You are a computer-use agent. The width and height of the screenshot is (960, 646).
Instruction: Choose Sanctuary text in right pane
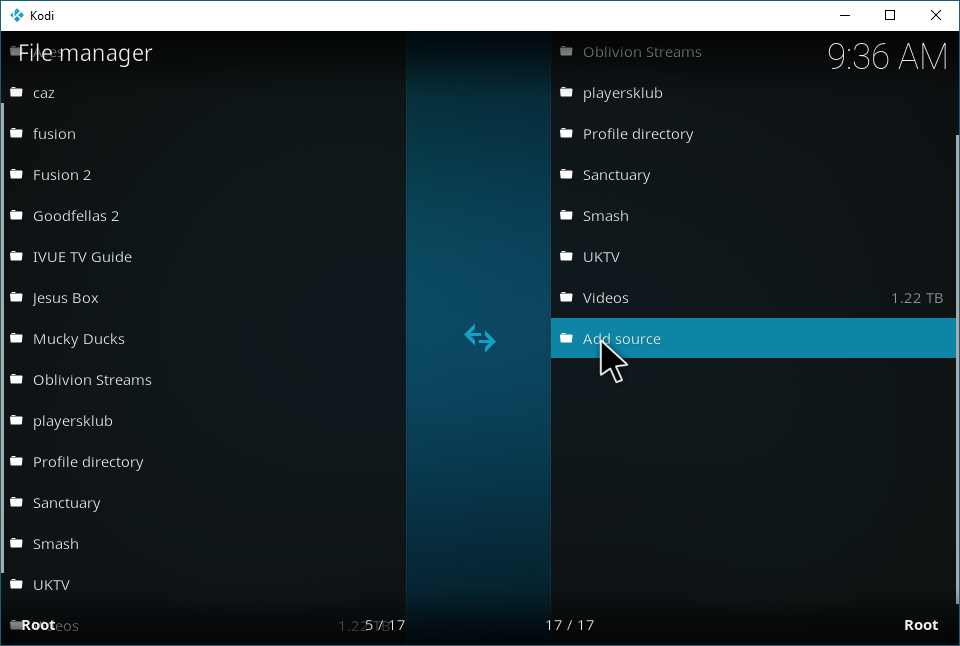(x=617, y=175)
